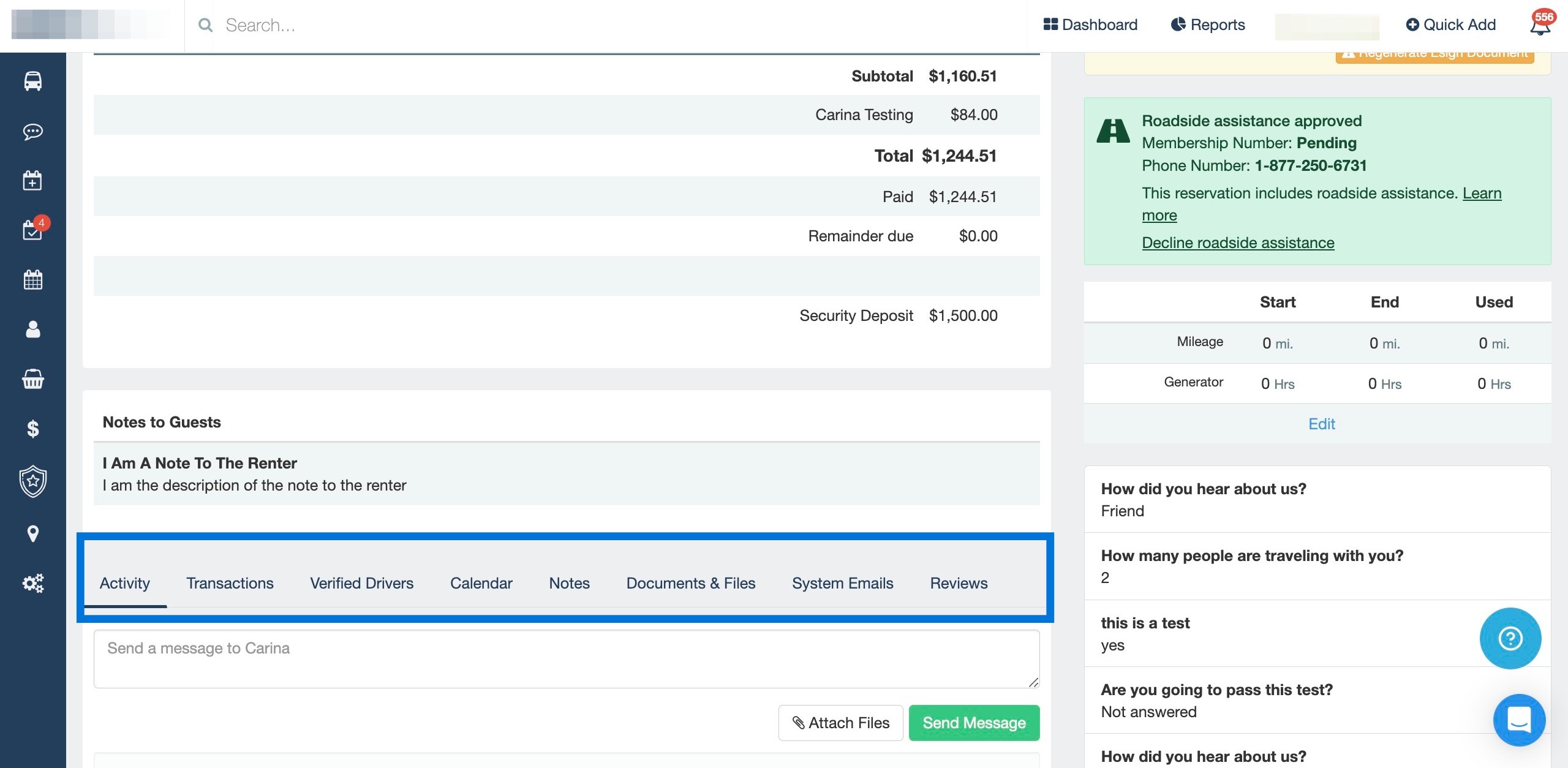1568x768 pixels.
Task: Open the settings gears icon
Action: pos(33,583)
